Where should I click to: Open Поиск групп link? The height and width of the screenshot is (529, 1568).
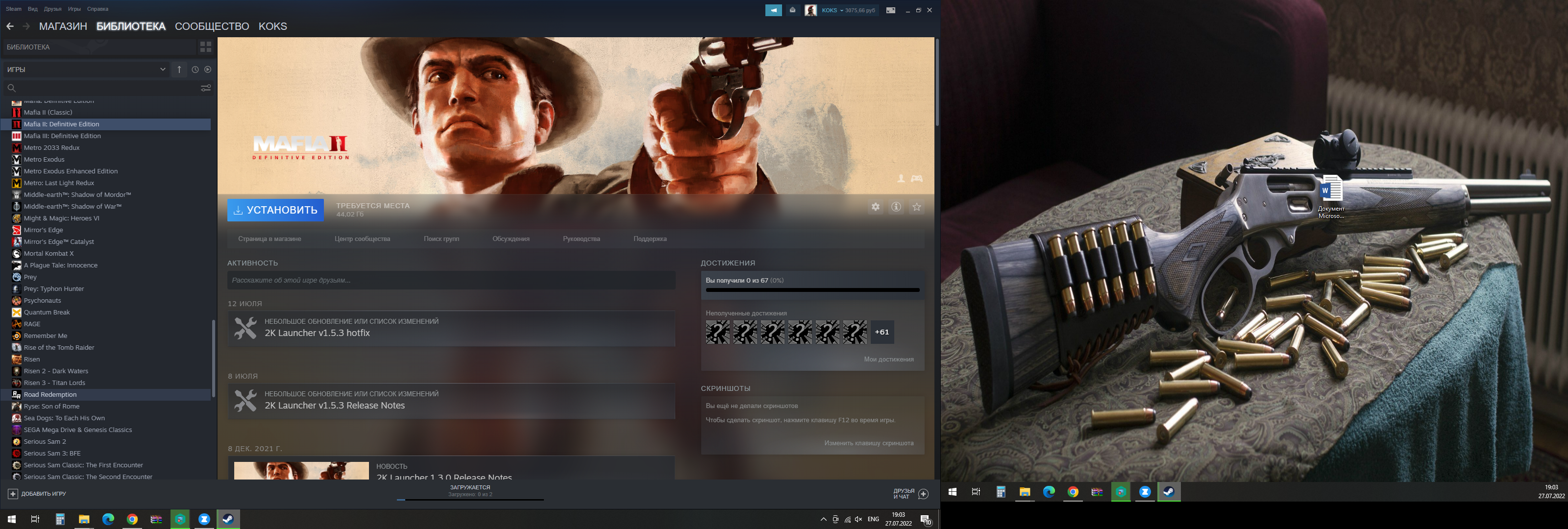[x=441, y=239]
